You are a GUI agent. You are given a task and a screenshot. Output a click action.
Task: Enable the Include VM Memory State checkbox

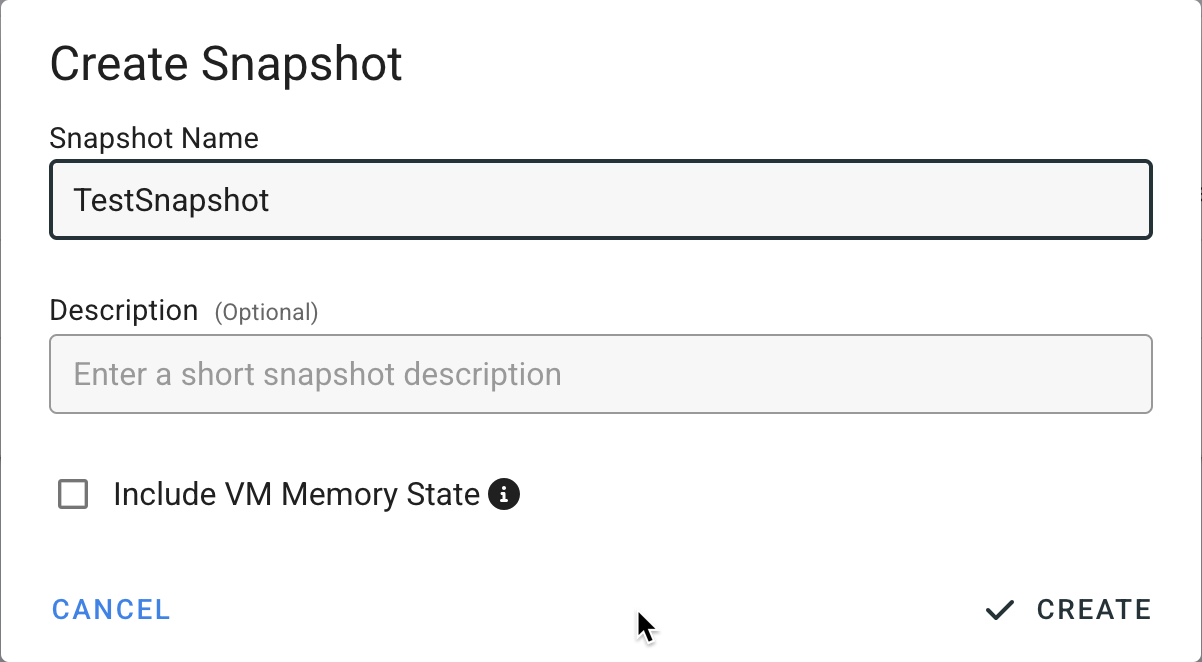coord(73,494)
